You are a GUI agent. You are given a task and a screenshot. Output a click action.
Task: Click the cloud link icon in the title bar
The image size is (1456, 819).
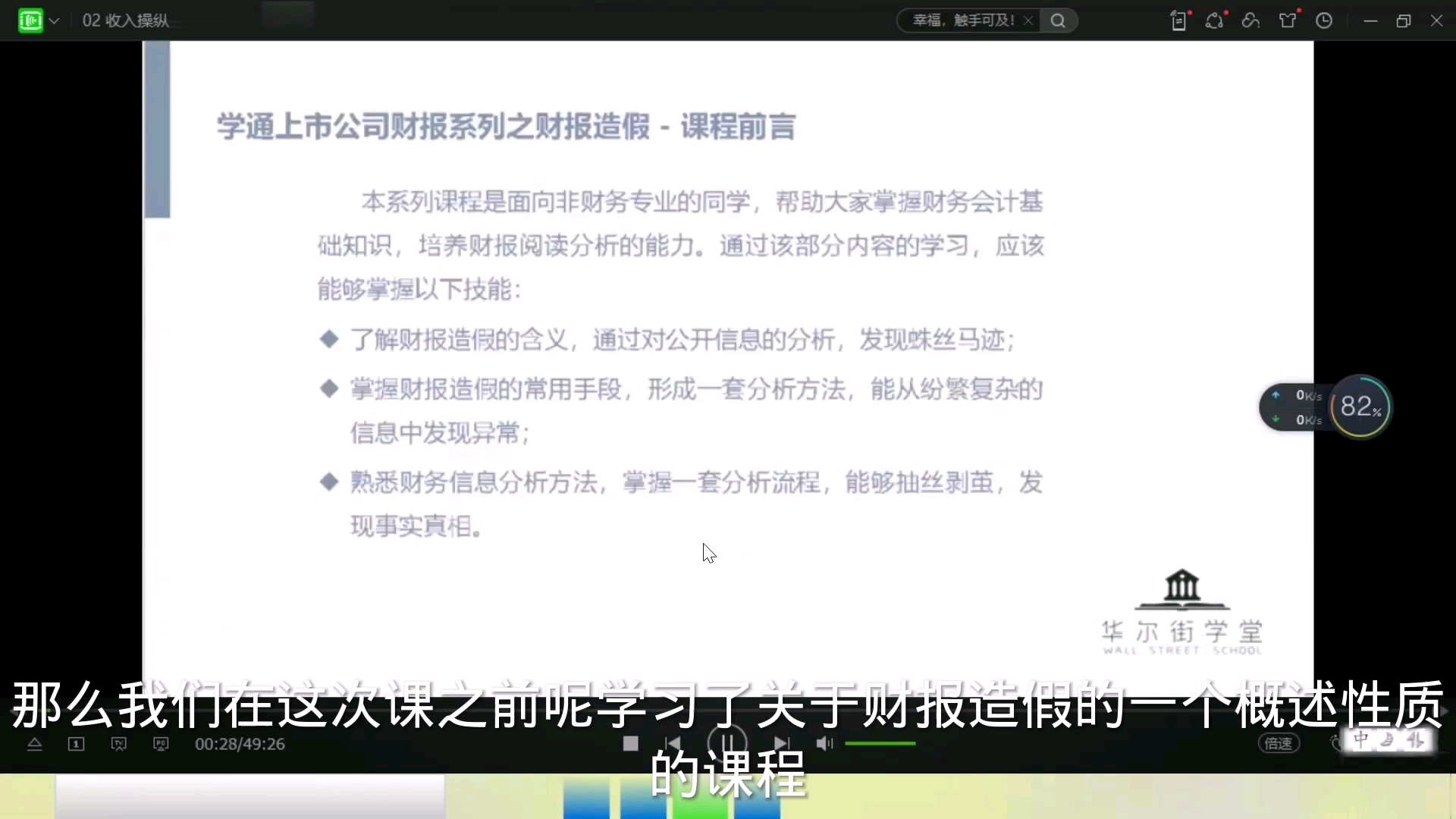[x=1251, y=20]
